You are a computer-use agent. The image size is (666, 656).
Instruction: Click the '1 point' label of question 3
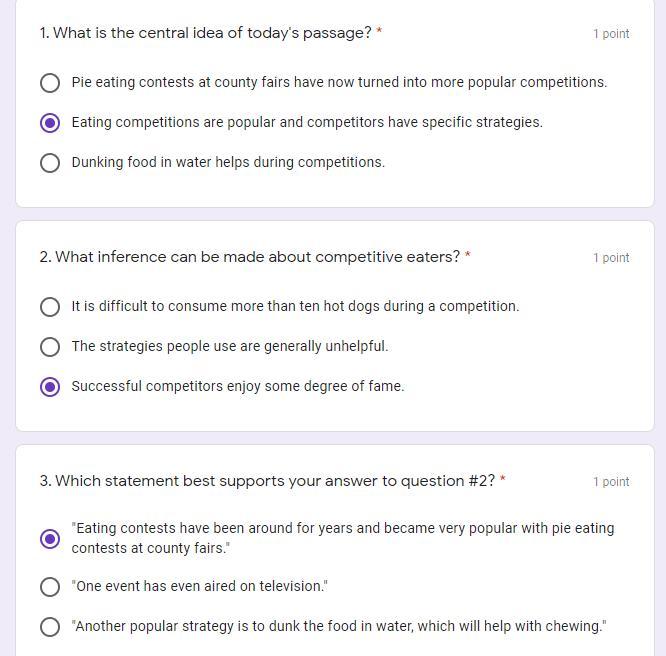[611, 482]
